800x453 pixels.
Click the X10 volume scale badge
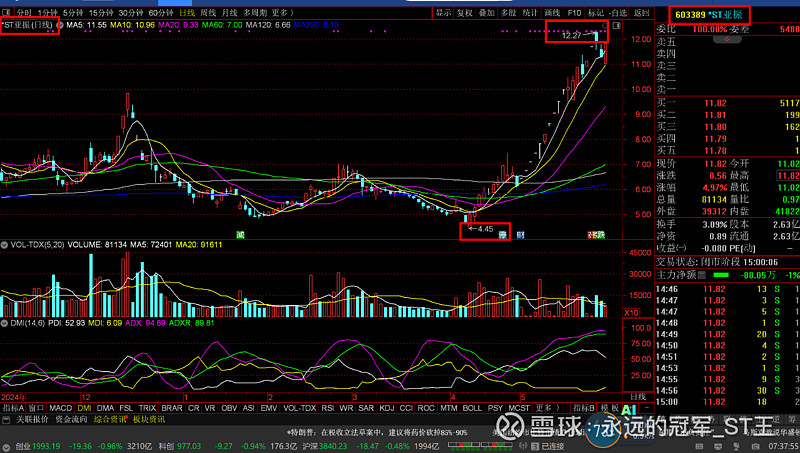click(x=631, y=312)
